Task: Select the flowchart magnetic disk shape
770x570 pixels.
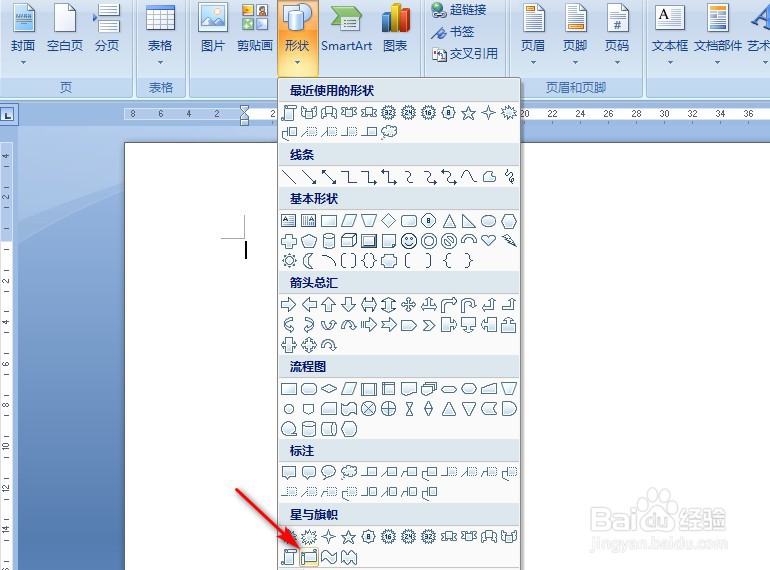Action: coord(309,429)
